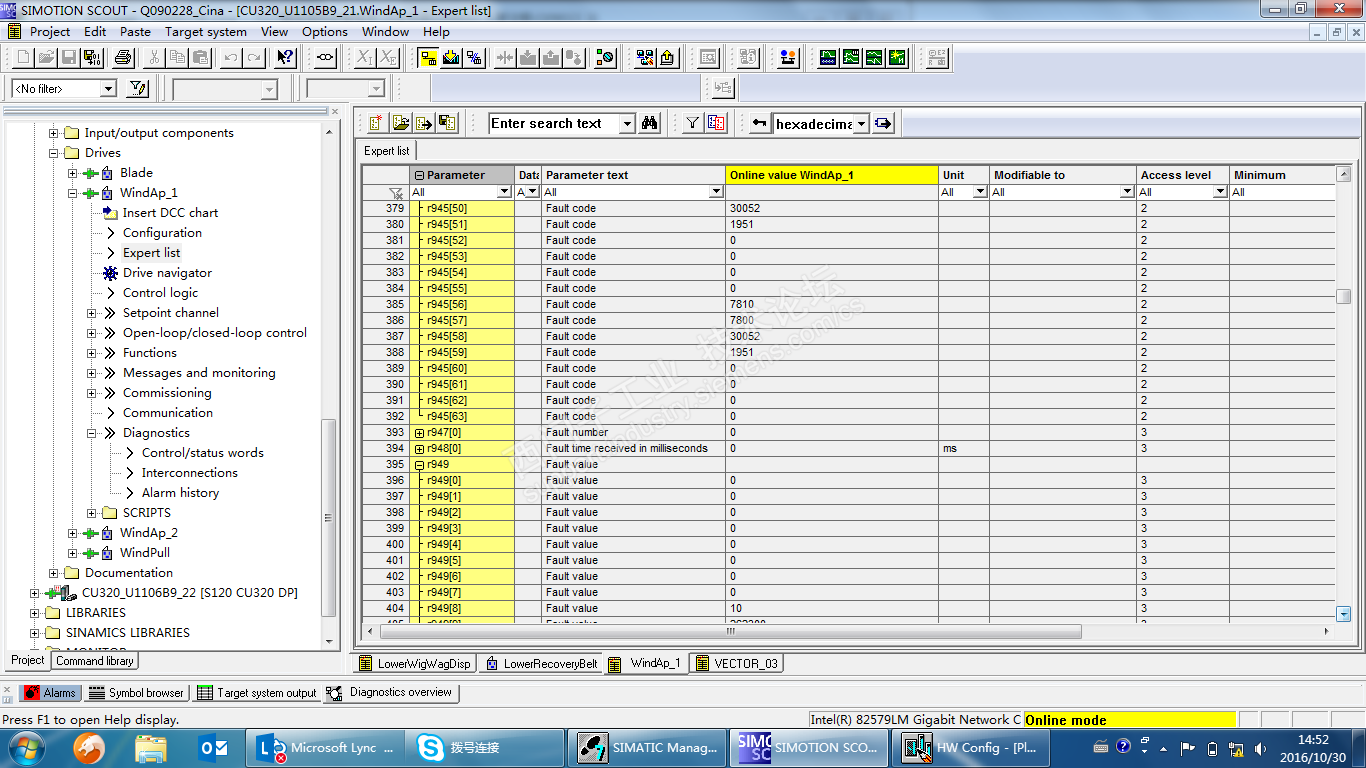Click the funnel filter icon in expert list toolbar

692,123
